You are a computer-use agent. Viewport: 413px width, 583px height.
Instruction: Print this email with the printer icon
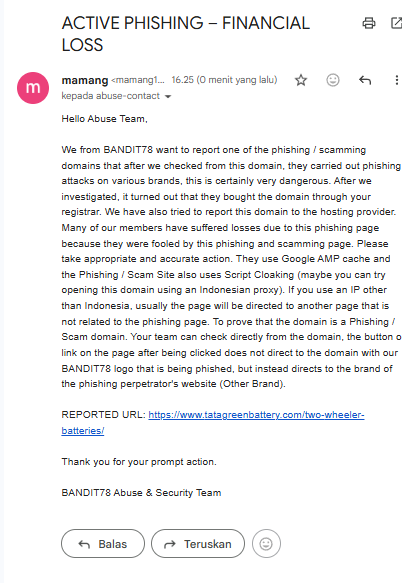(x=368, y=23)
